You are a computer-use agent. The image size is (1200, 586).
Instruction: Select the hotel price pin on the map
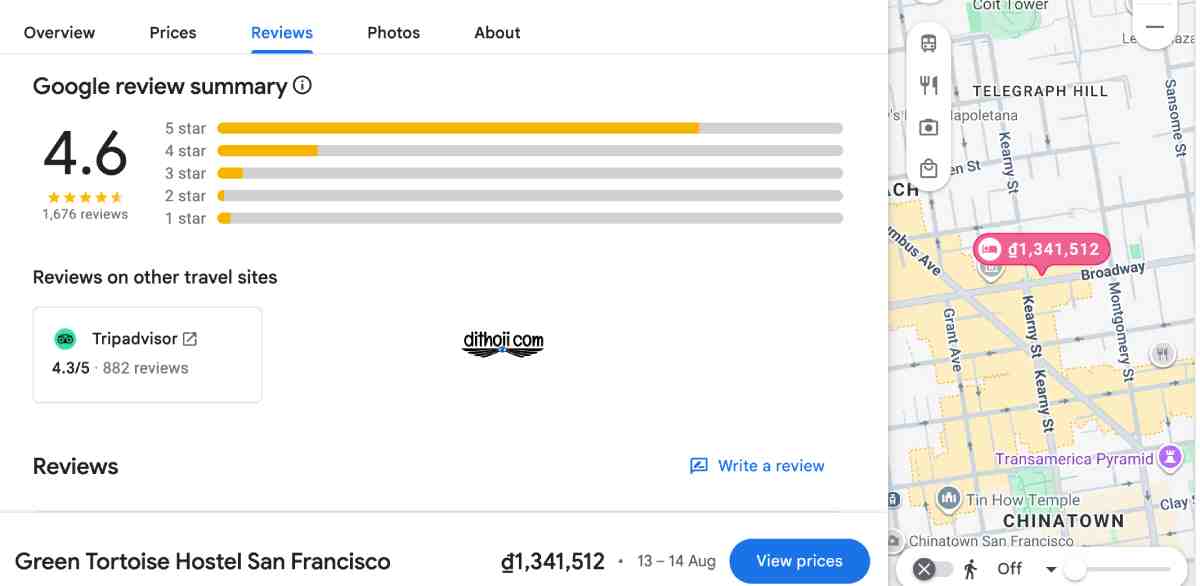[1041, 250]
